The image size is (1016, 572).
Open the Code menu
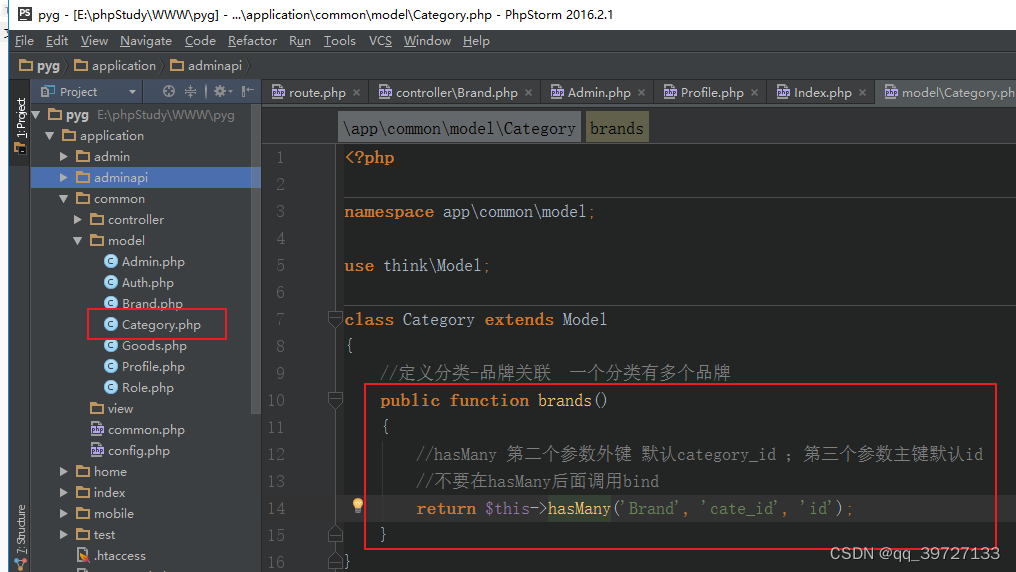click(x=200, y=41)
